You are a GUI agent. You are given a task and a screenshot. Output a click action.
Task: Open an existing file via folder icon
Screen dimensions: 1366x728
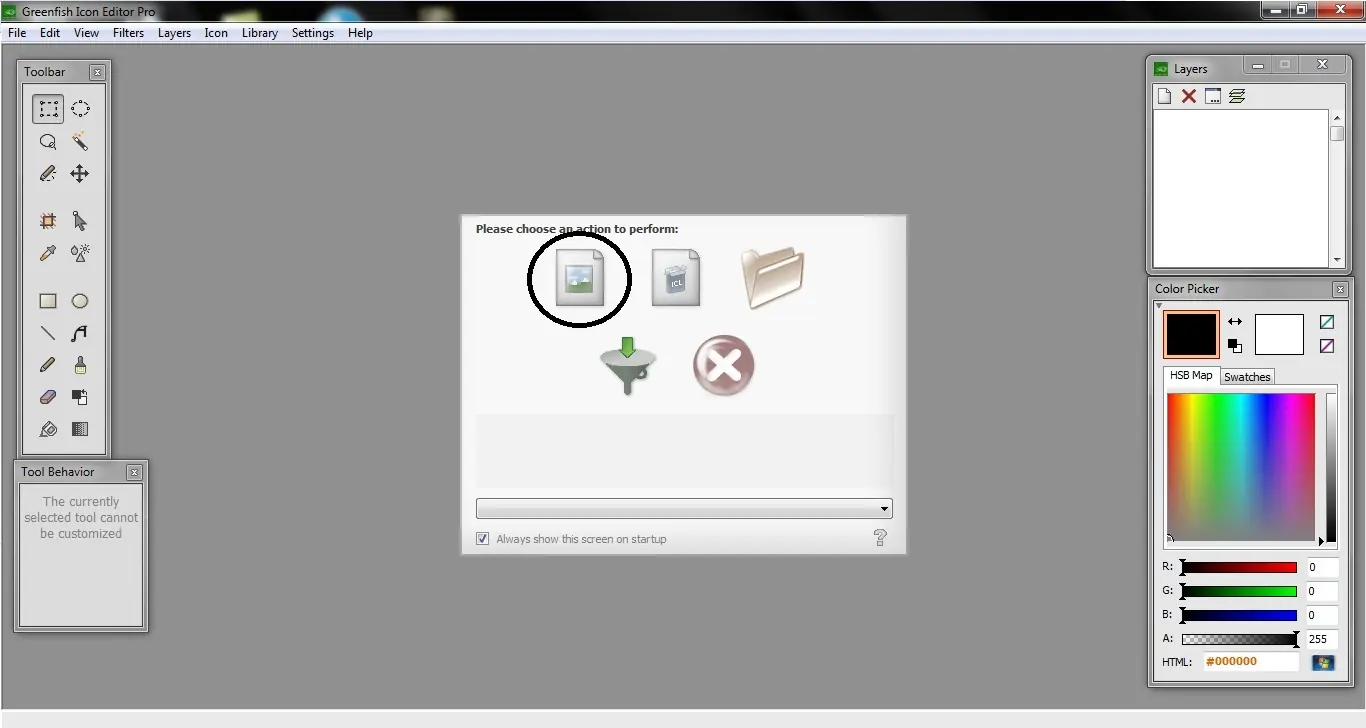point(772,277)
